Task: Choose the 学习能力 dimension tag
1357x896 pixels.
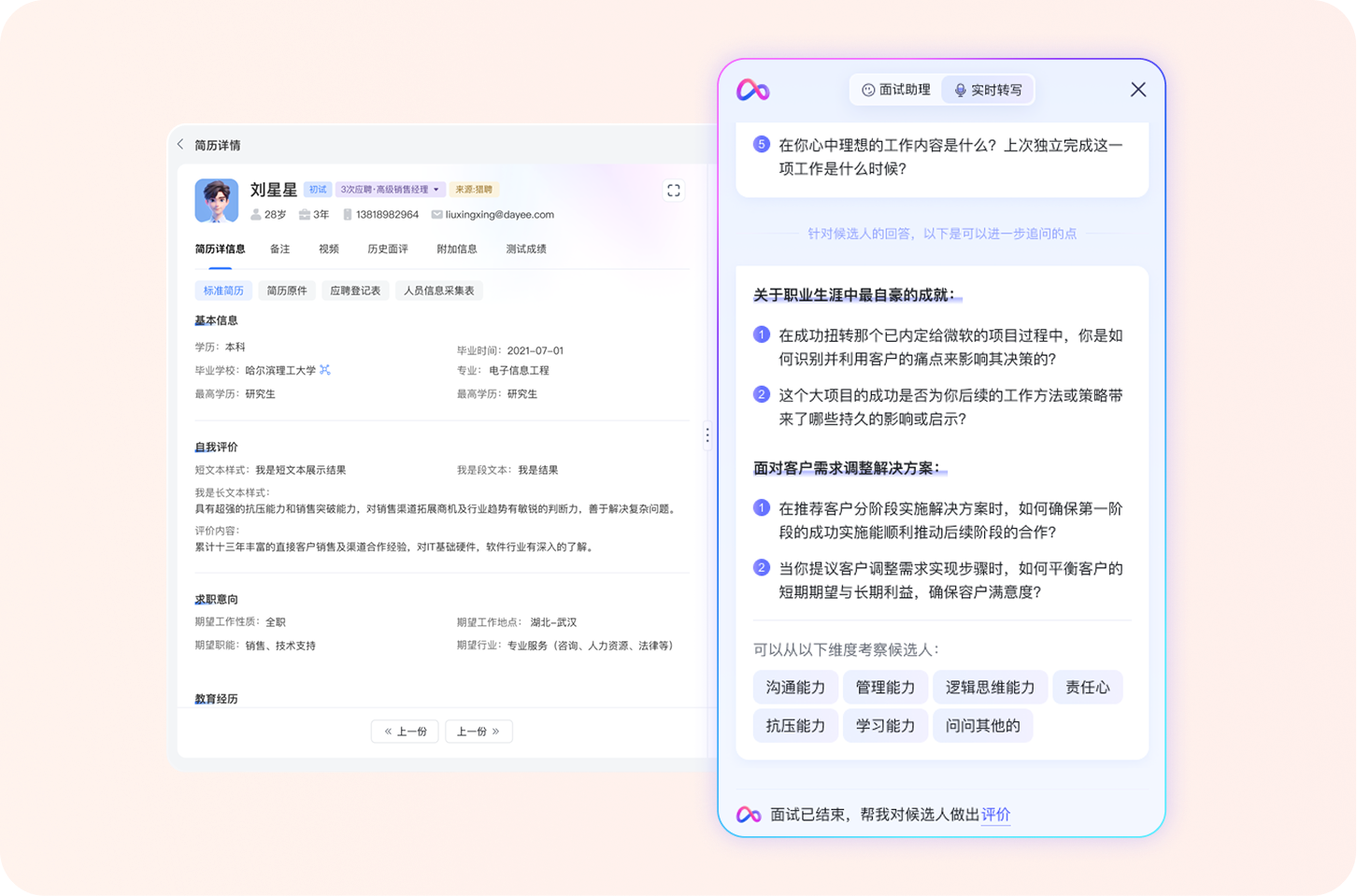Action: point(885,726)
